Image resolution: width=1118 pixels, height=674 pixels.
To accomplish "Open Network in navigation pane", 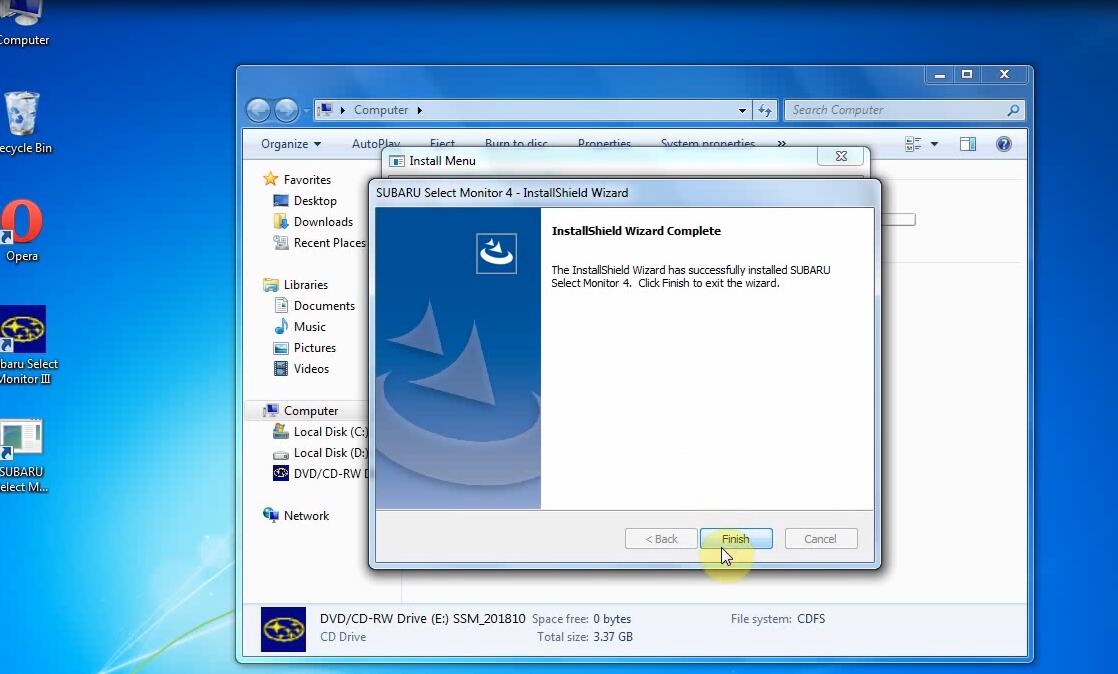I will tap(306, 516).
